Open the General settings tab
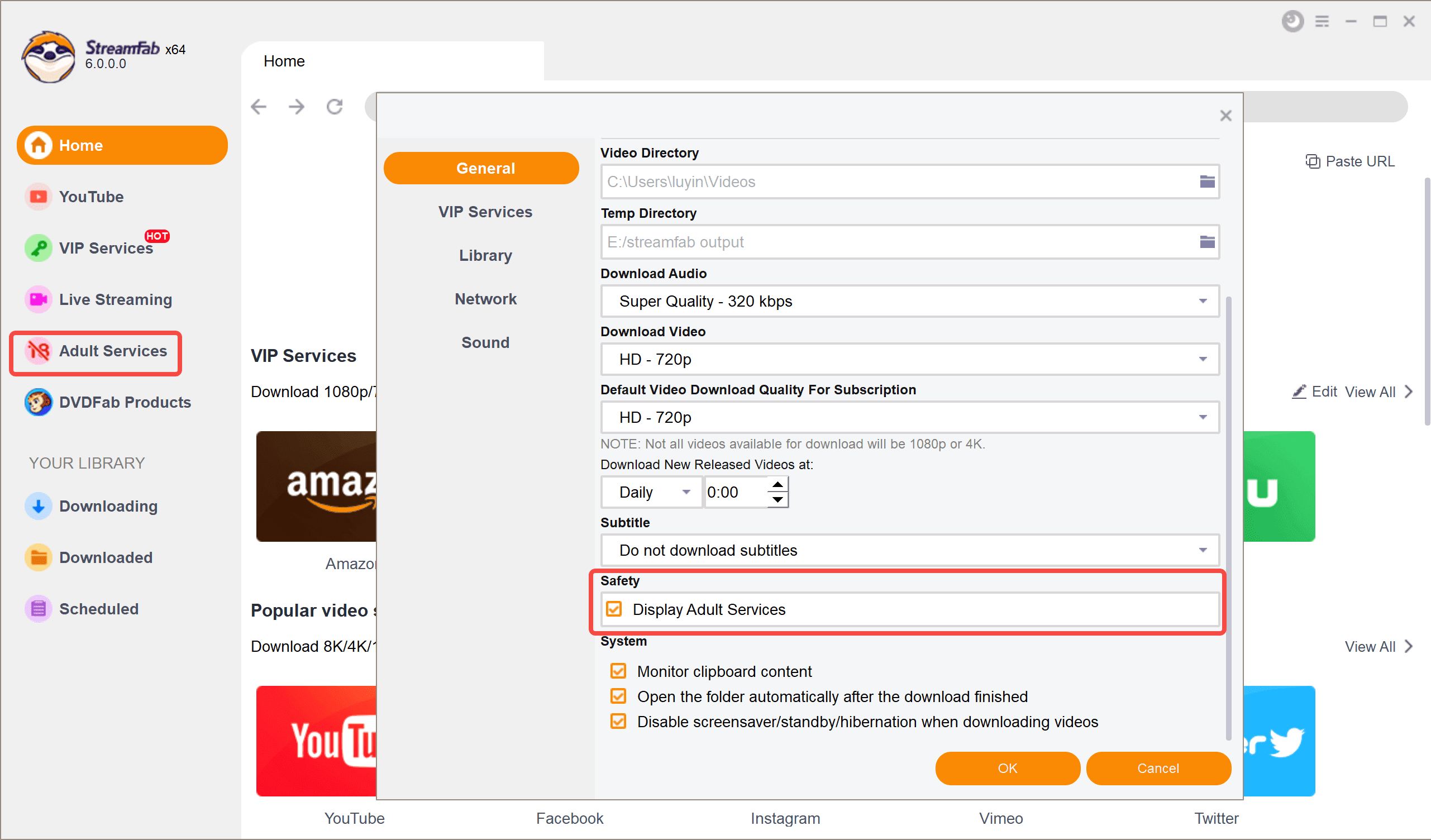1431x840 pixels. [x=485, y=167]
